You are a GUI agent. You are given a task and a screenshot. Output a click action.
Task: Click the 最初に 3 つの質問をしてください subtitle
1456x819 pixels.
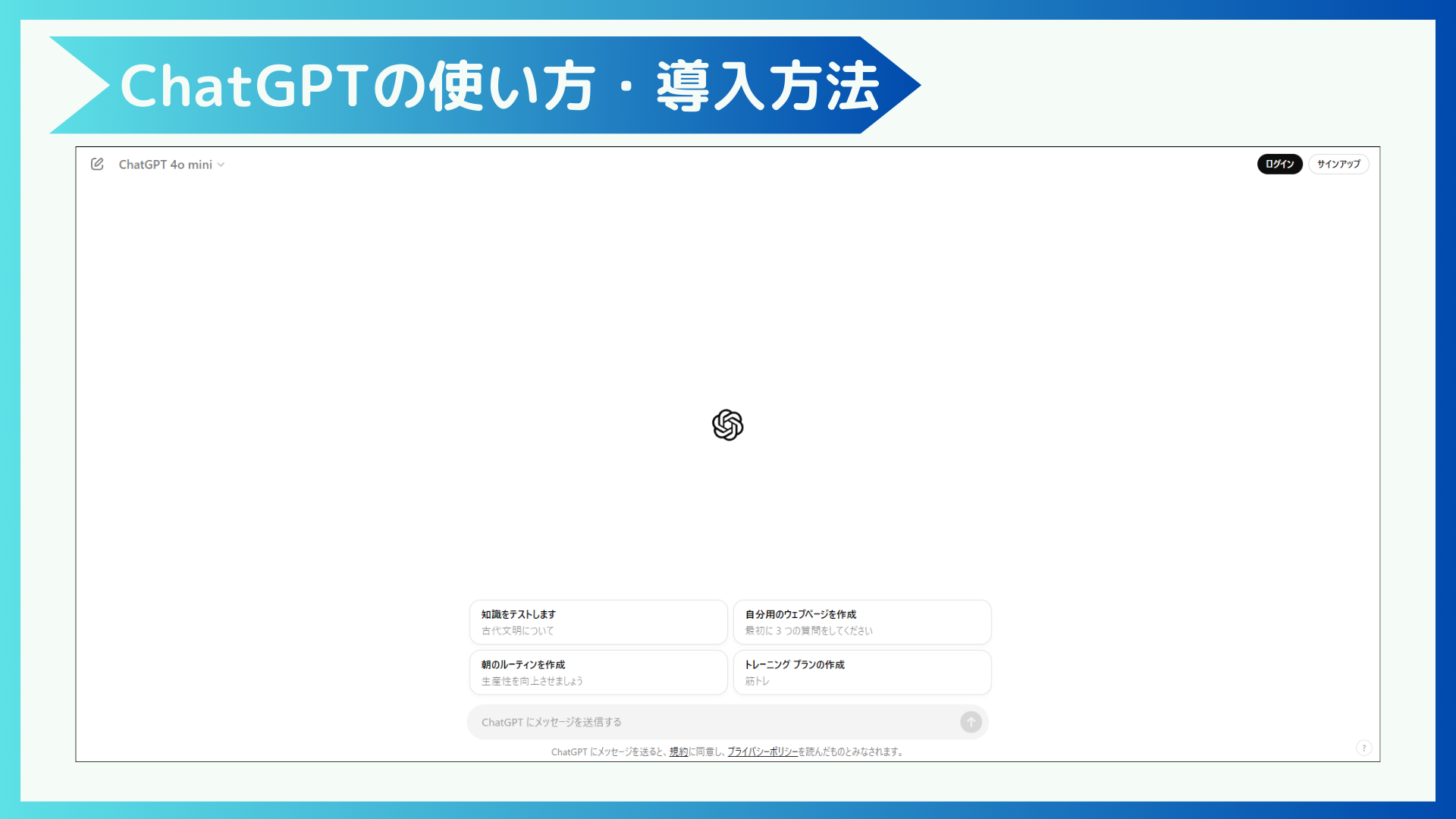click(808, 631)
